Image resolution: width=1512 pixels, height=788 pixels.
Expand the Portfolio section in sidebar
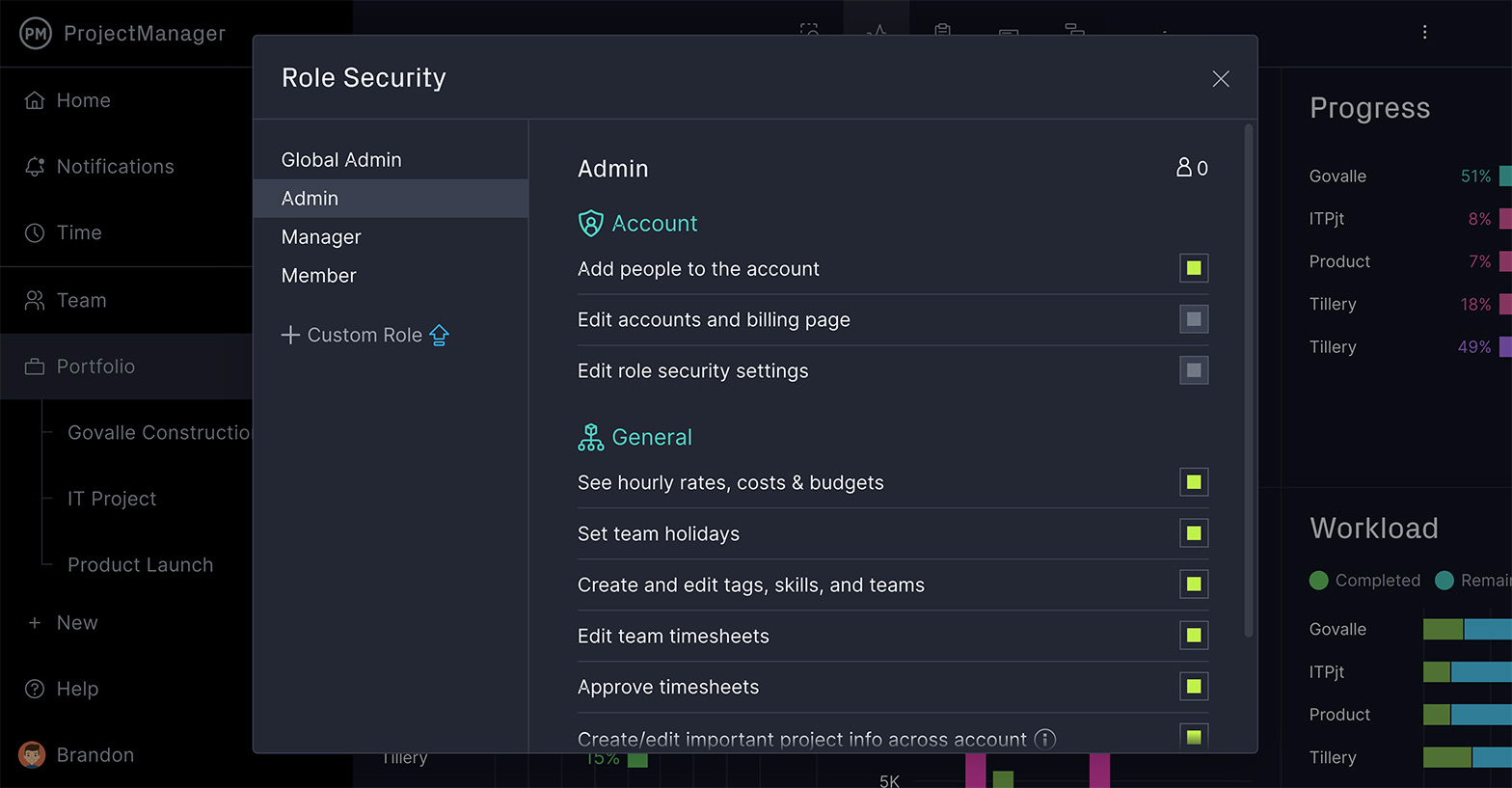(x=95, y=367)
